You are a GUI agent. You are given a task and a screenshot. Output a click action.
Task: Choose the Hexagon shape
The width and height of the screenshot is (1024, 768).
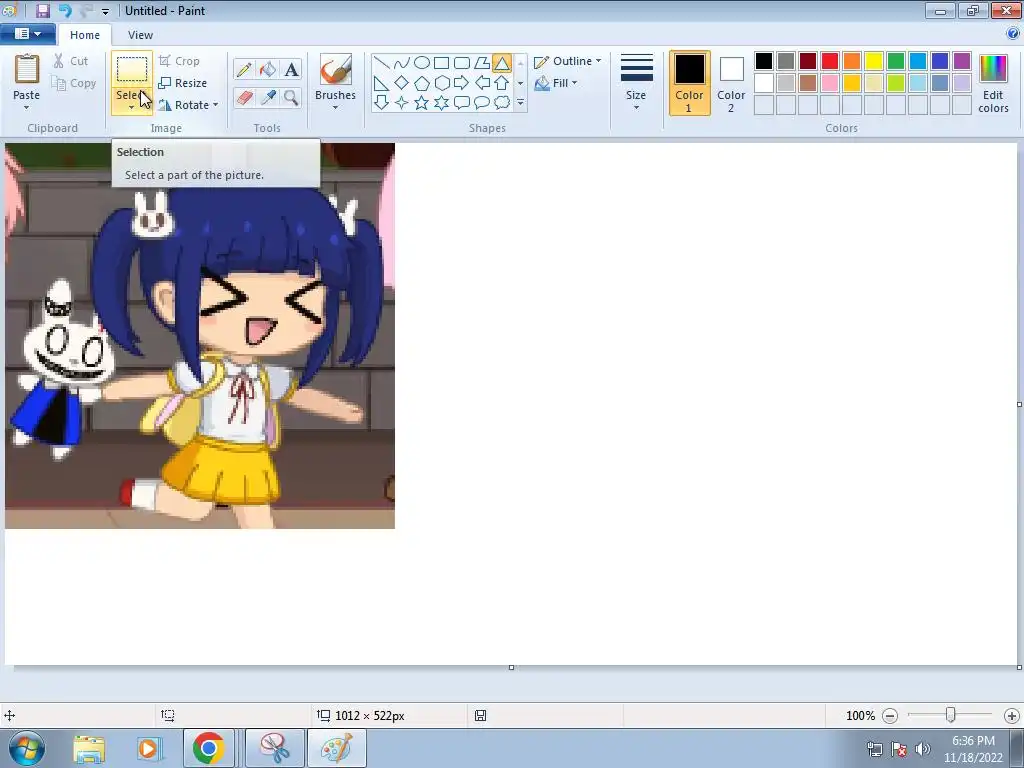pos(441,83)
